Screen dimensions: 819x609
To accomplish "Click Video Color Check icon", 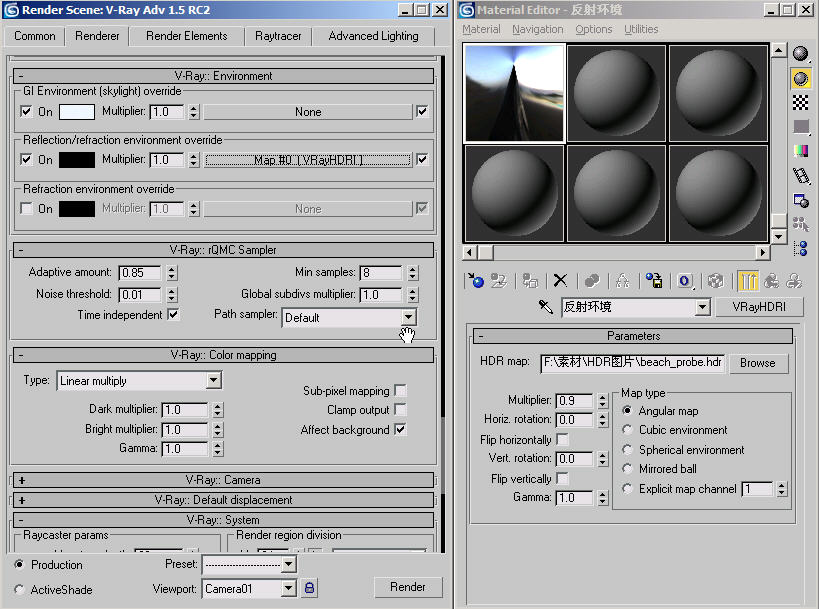I will tap(801, 151).
